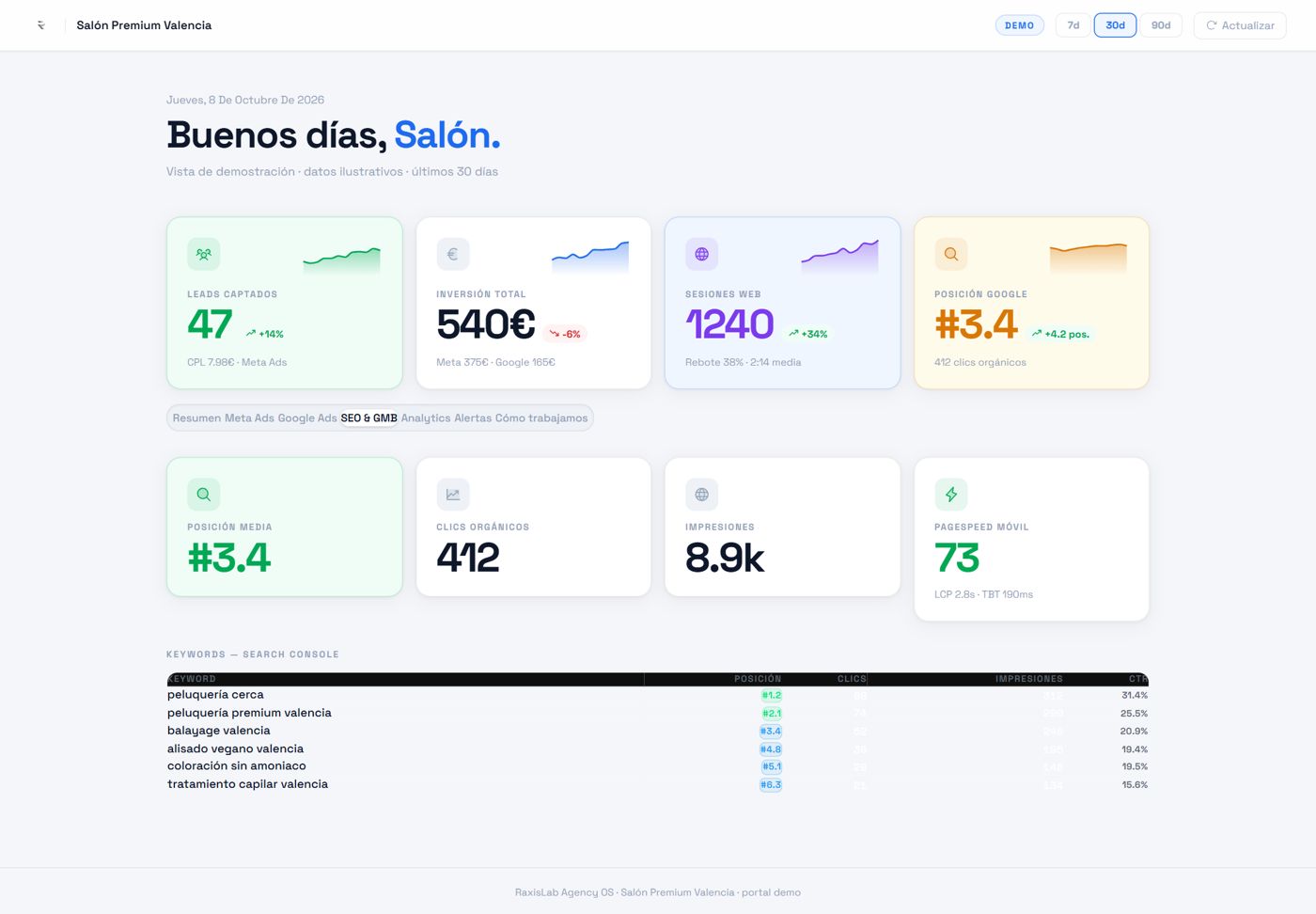Click the RaxisLab logo icon in the header
1316x914 pixels.
click(40, 25)
